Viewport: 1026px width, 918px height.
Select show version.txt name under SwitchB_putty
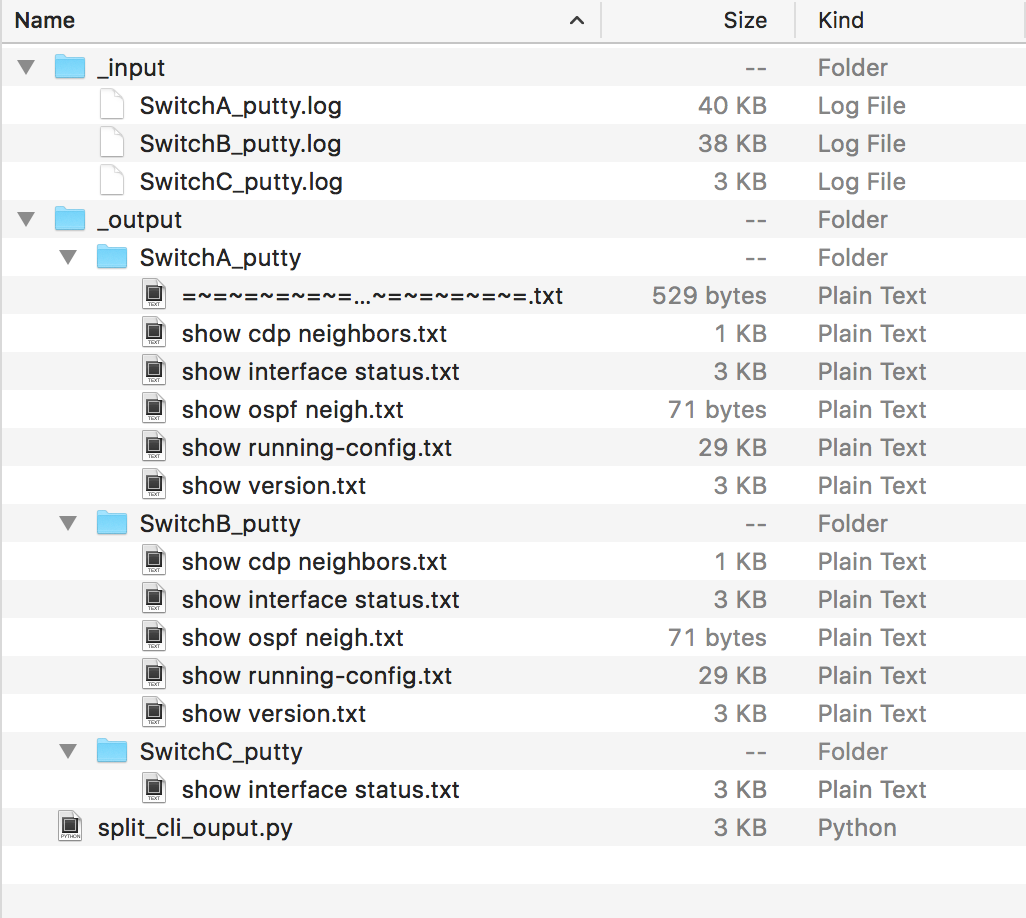click(274, 713)
